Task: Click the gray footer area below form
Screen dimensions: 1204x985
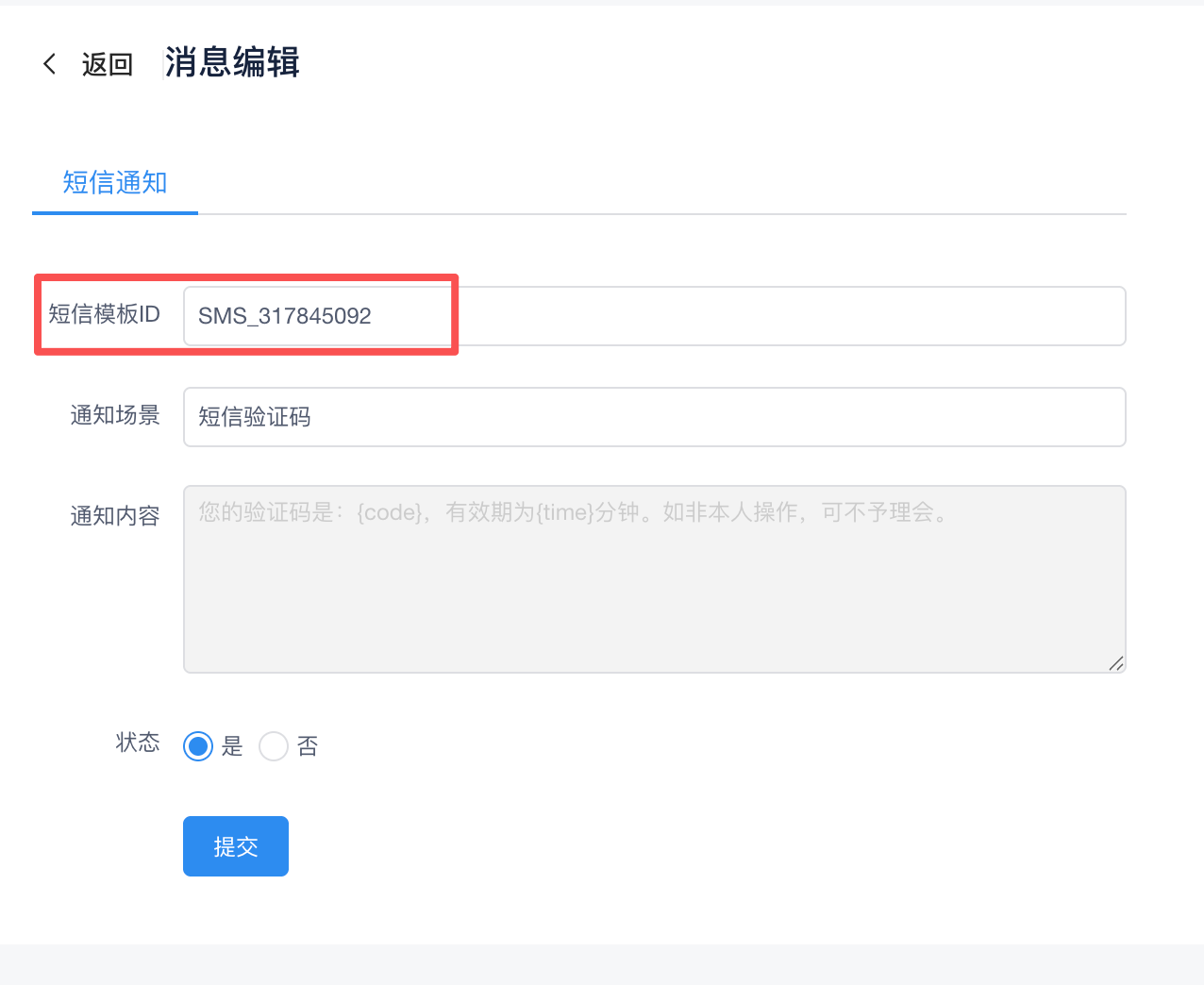Action: click(x=602, y=964)
